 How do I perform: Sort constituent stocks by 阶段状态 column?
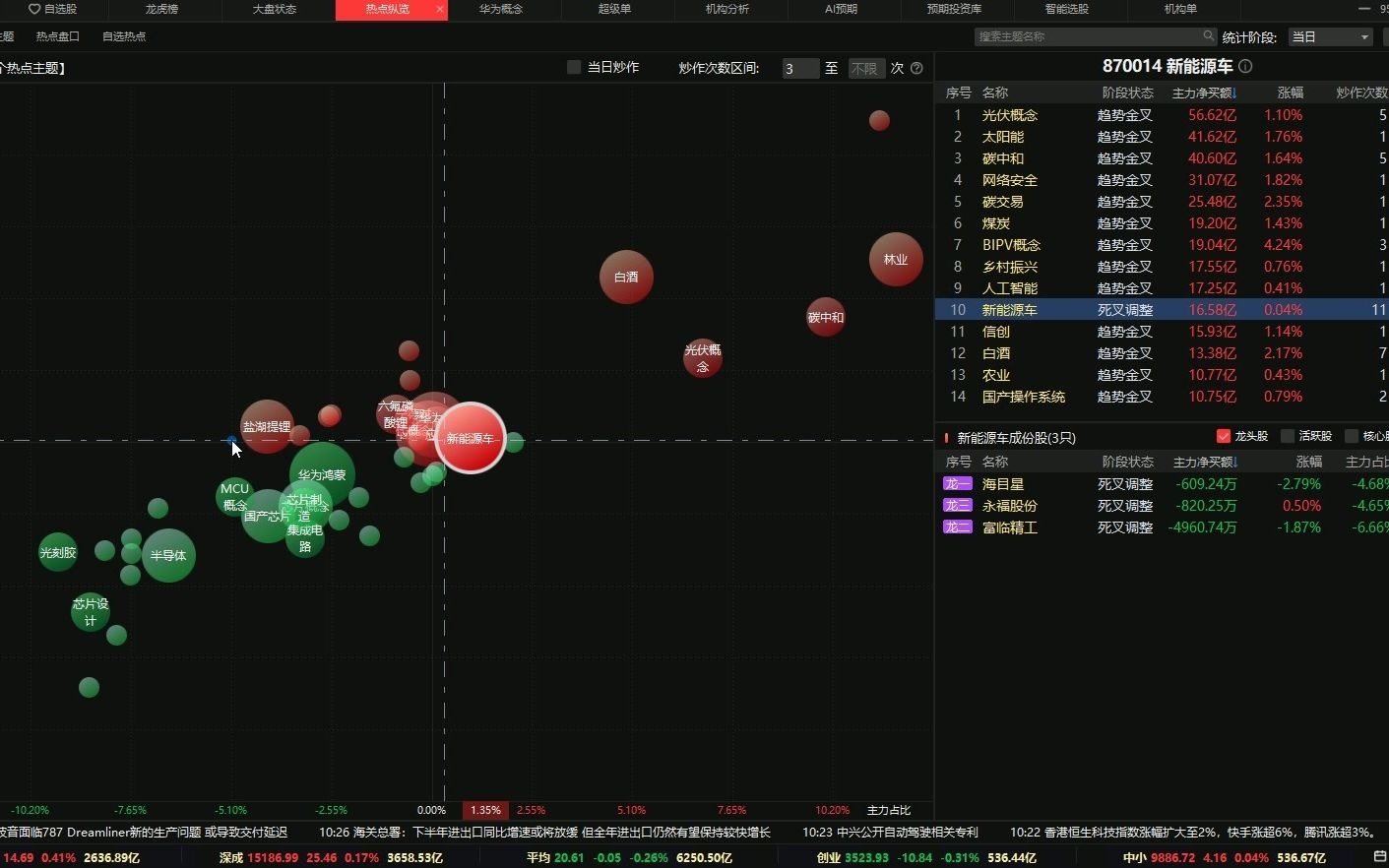[1127, 462]
